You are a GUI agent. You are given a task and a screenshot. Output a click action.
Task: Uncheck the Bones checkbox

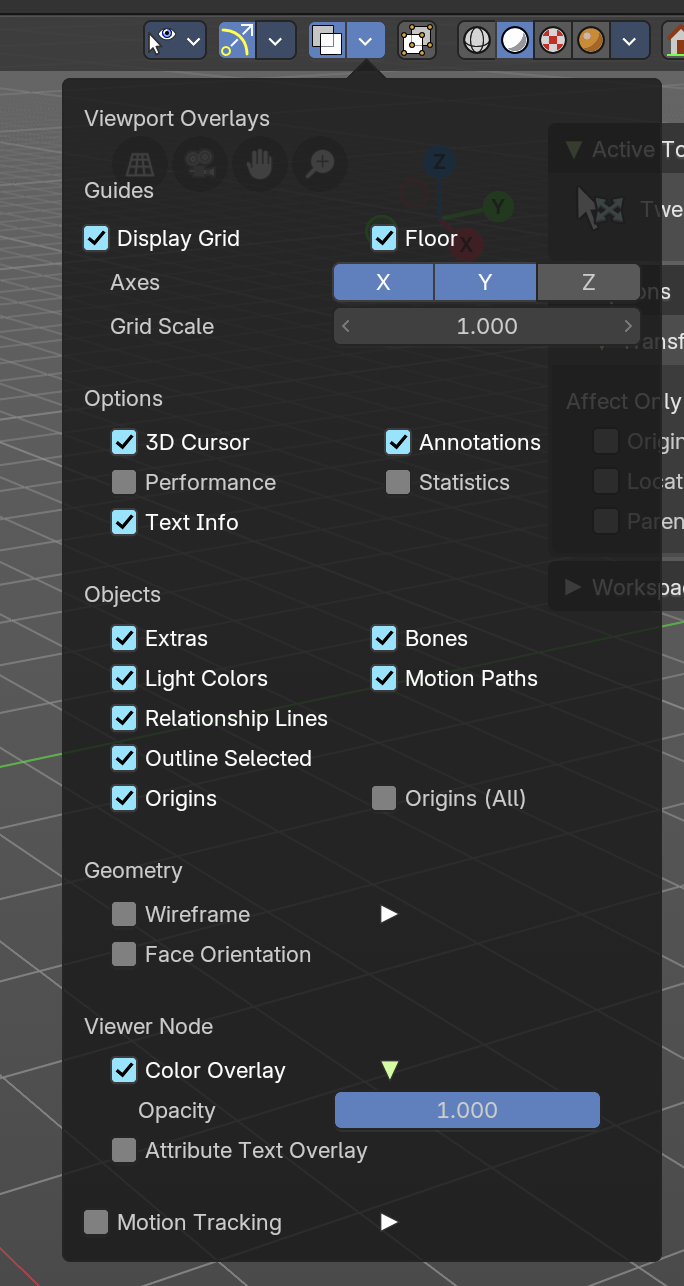(384, 638)
